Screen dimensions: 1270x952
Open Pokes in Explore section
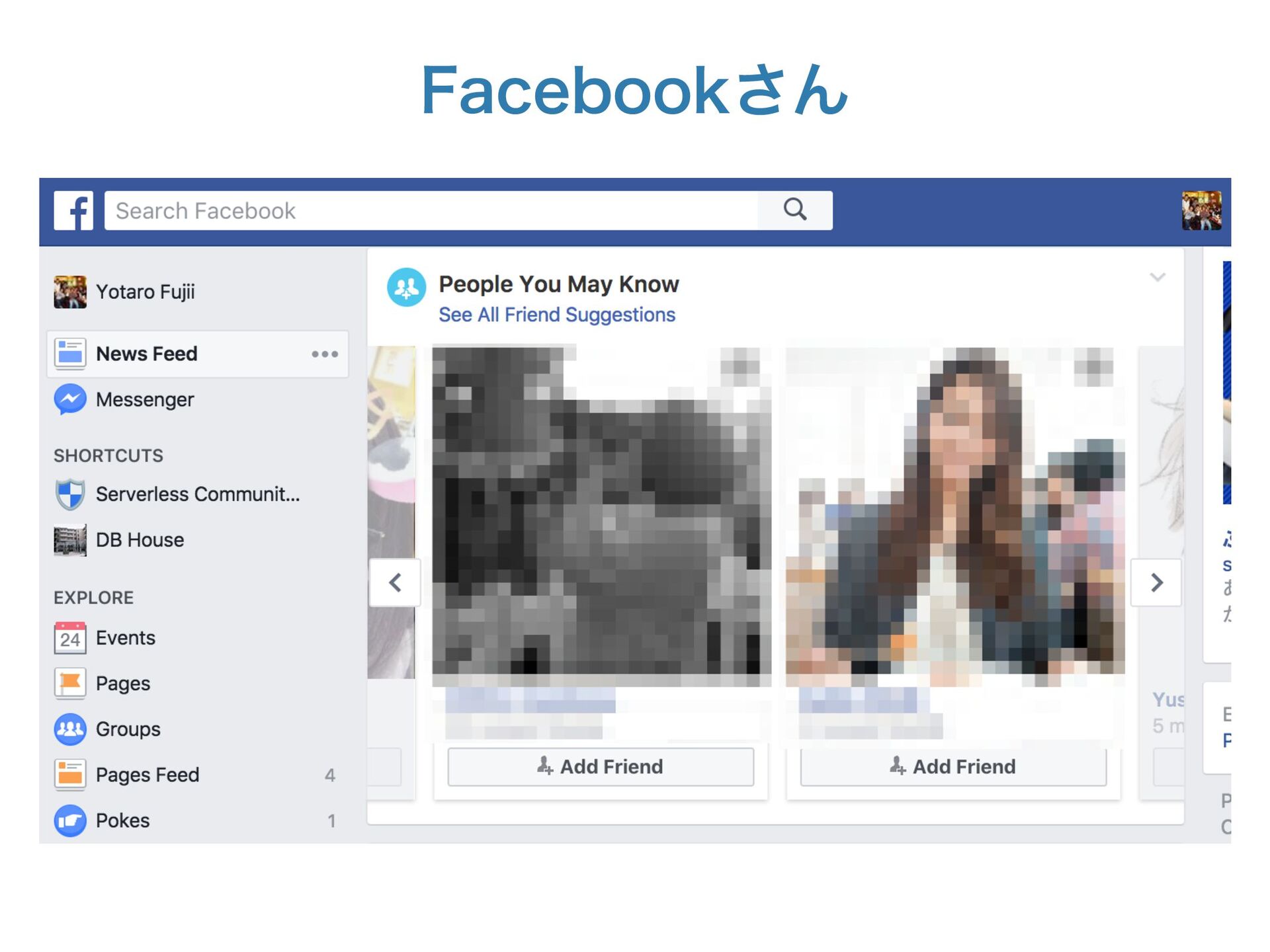pyautogui.click(x=123, y=820)
